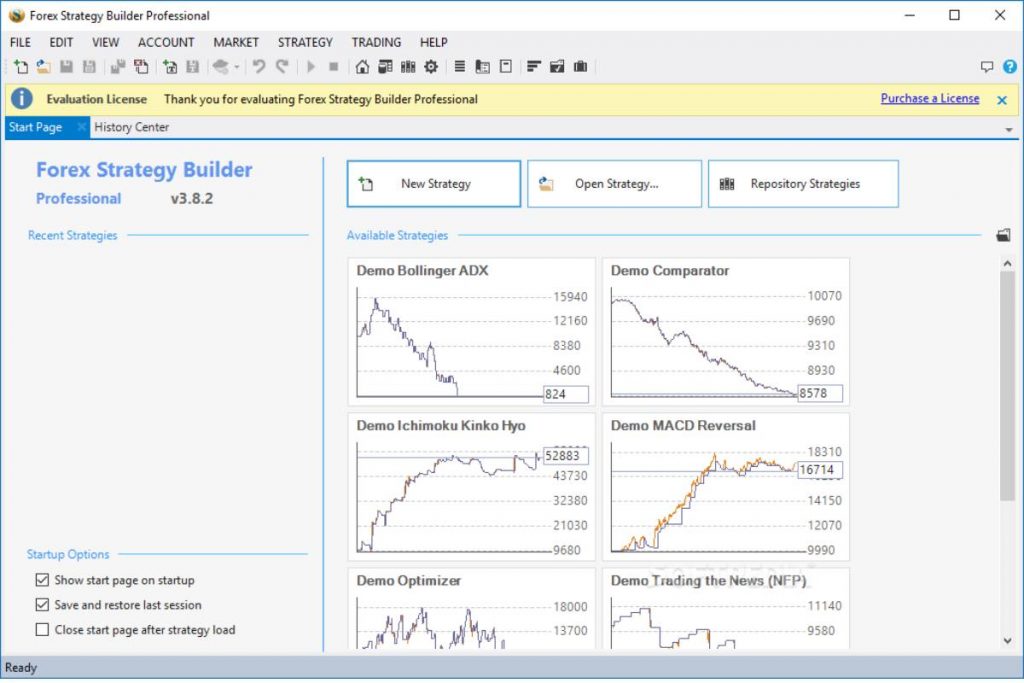Switch to the History Center tab
This screenshot has height=683, width=1024.
131,127
